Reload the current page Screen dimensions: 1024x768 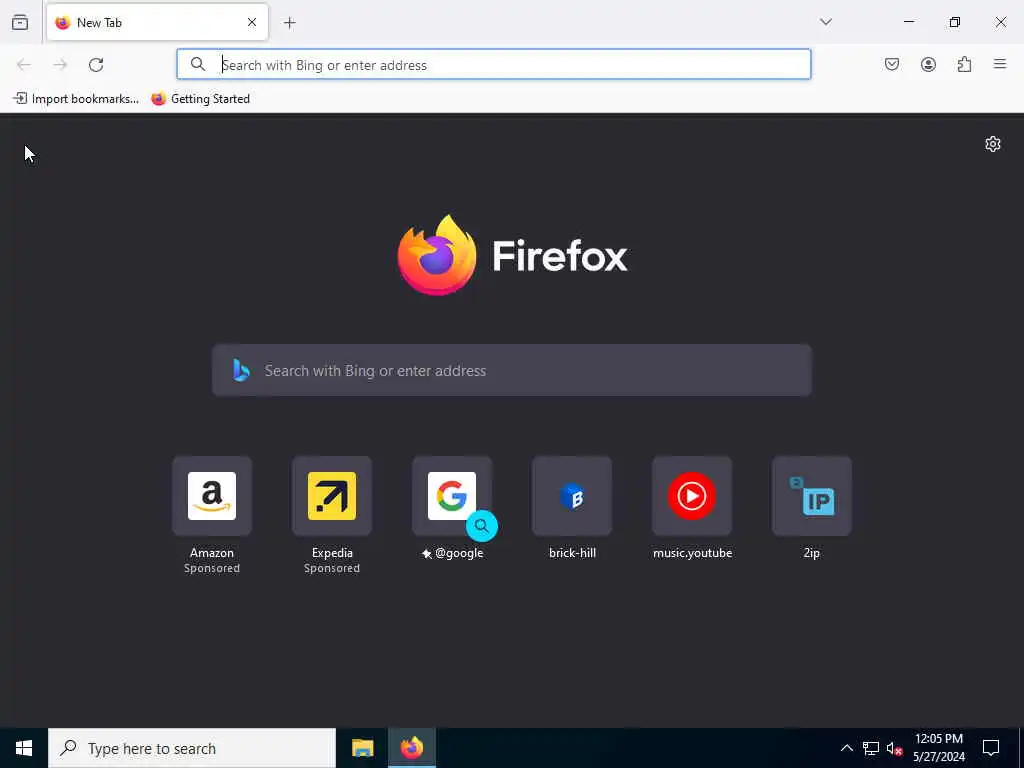pos(96,65)
